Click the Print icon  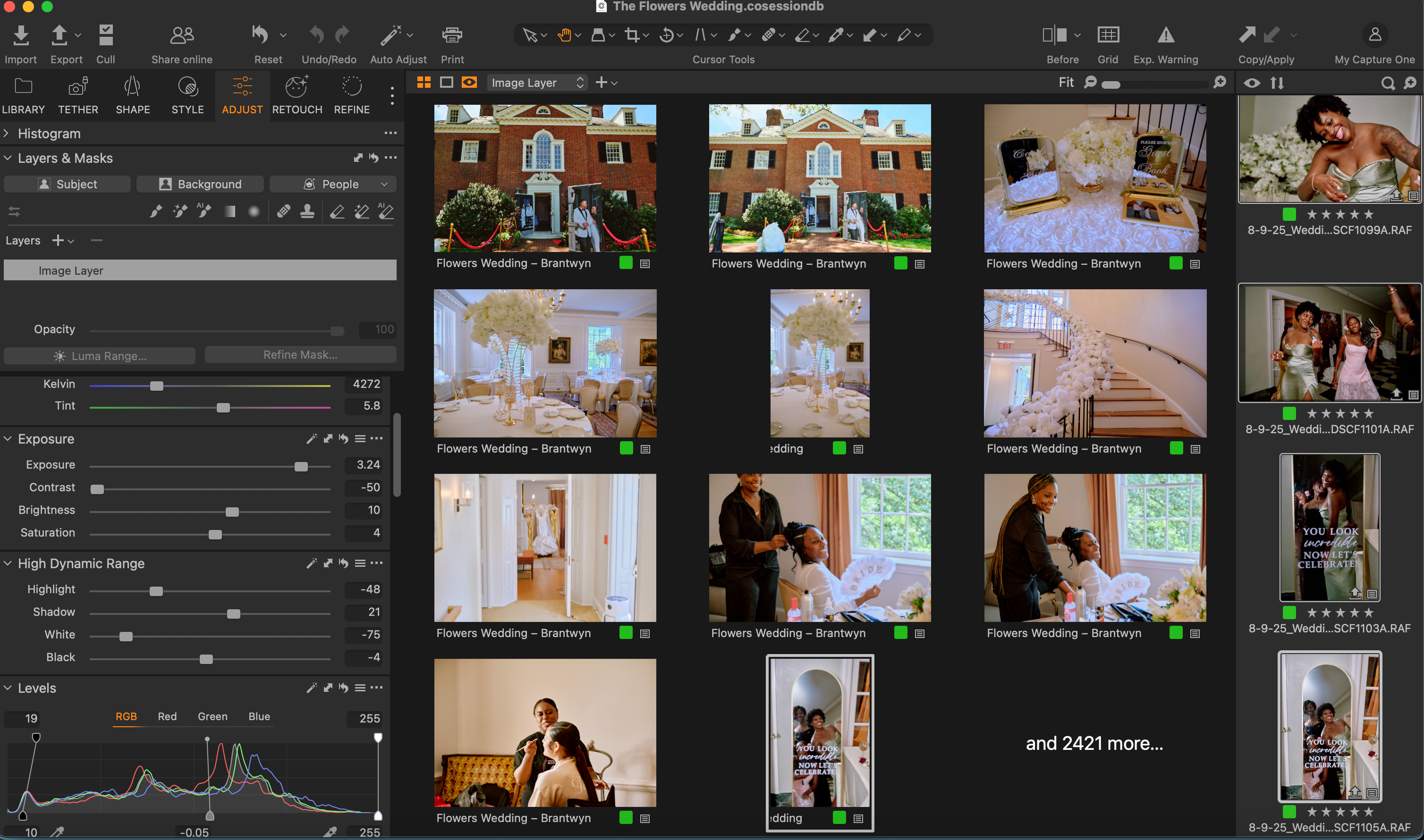pyautogui.click(x=452, y=35)
